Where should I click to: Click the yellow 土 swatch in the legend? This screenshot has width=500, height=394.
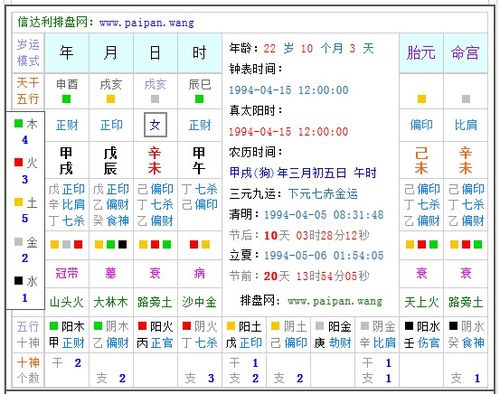click(19, 202)
